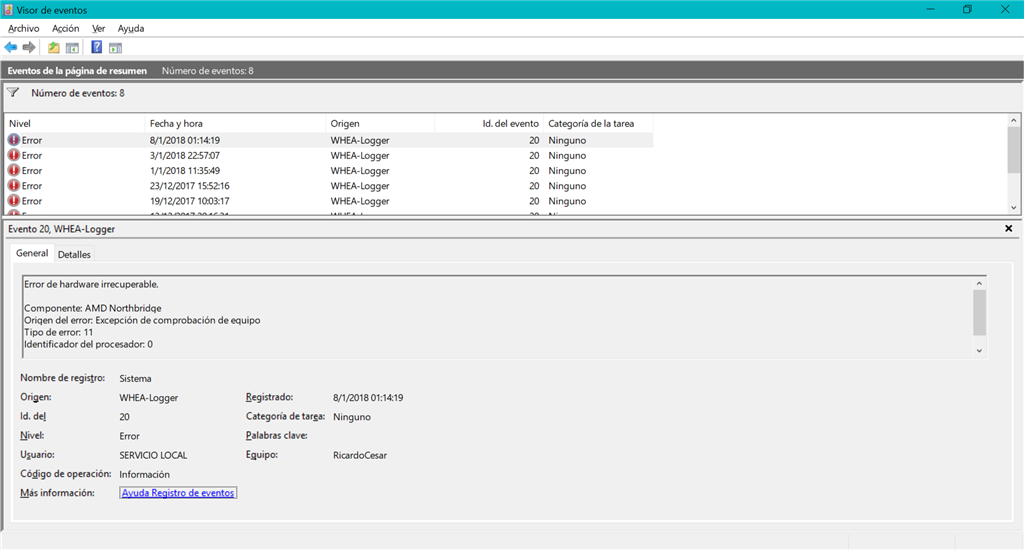The width and height of the screenshot is (1024, 550).
Task: Click the 'Información' código de operación value
Action: click(144, 474)
